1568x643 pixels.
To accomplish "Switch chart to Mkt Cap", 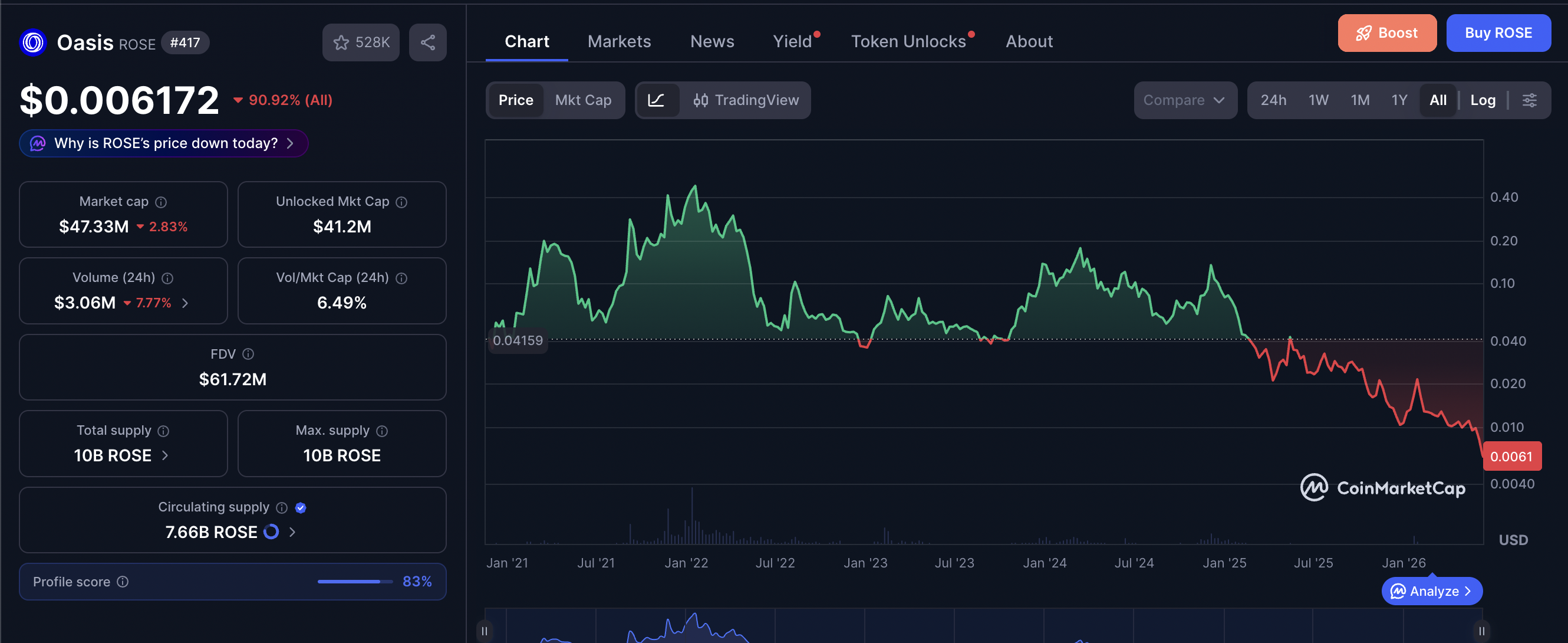I will 583,100.
